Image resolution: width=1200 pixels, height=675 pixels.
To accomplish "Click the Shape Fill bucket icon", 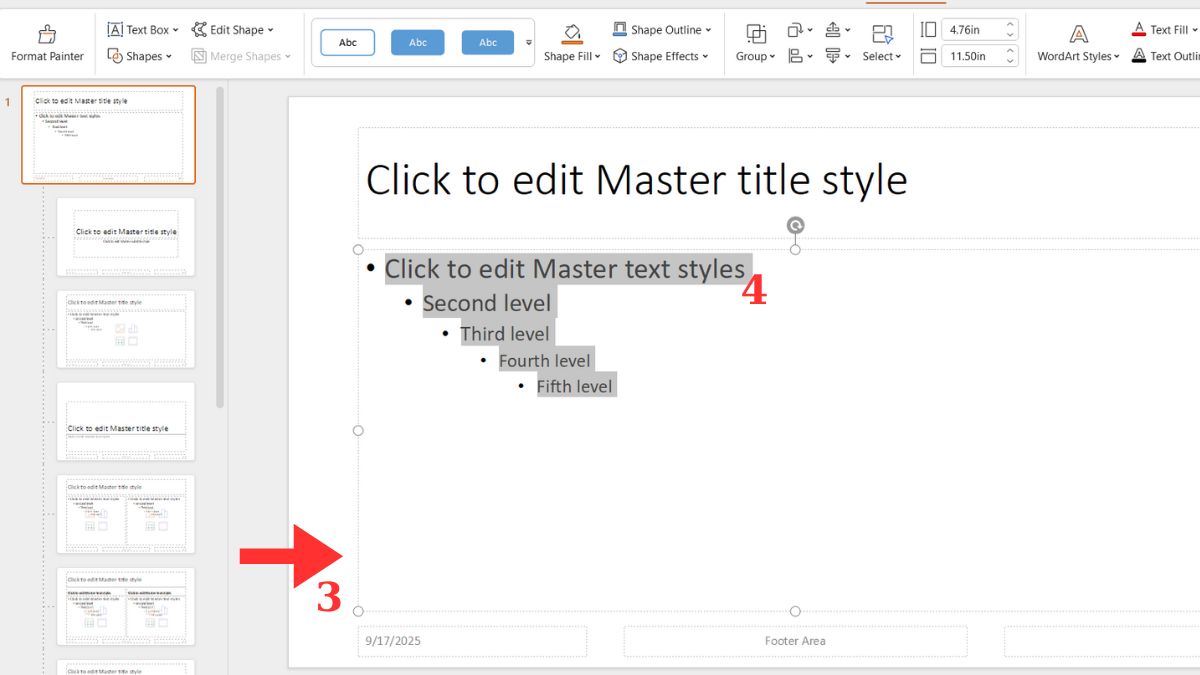I will (x=572, y=34).
